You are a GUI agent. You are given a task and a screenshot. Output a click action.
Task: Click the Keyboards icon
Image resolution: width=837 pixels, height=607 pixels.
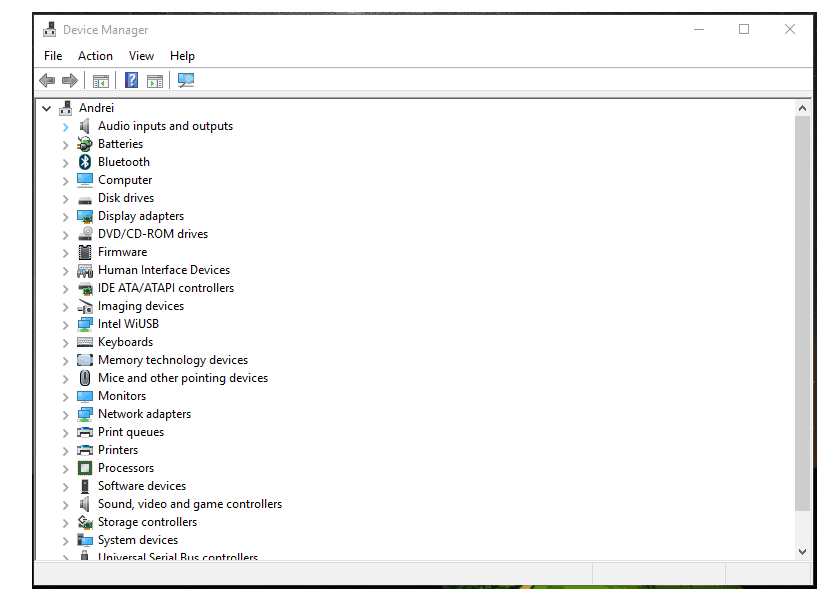pos(85,342)
